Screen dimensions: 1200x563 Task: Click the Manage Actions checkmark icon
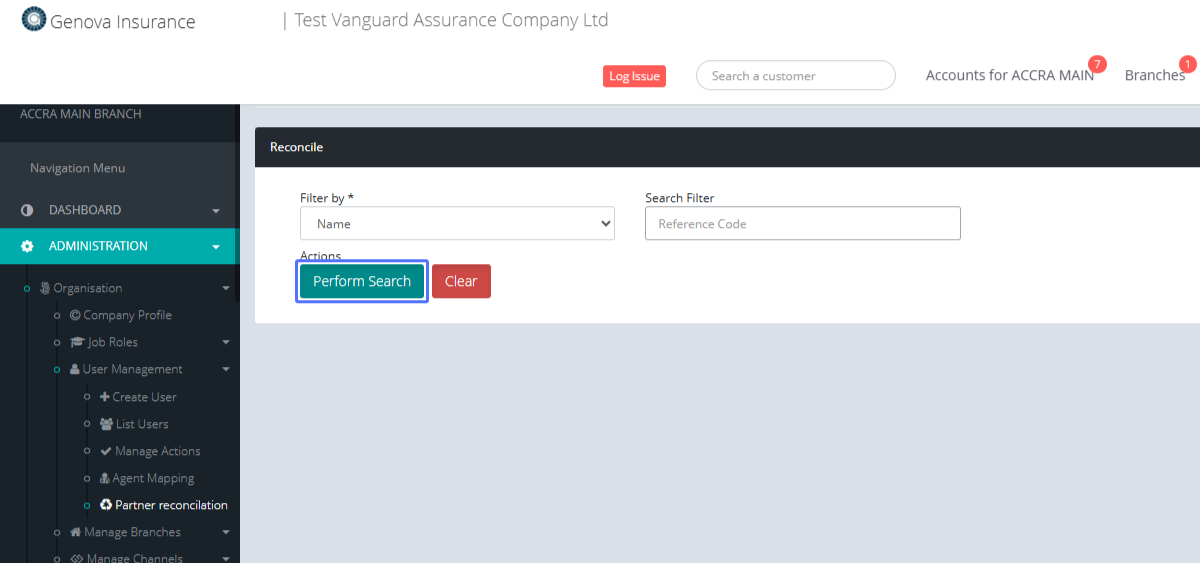pos(106,451)
